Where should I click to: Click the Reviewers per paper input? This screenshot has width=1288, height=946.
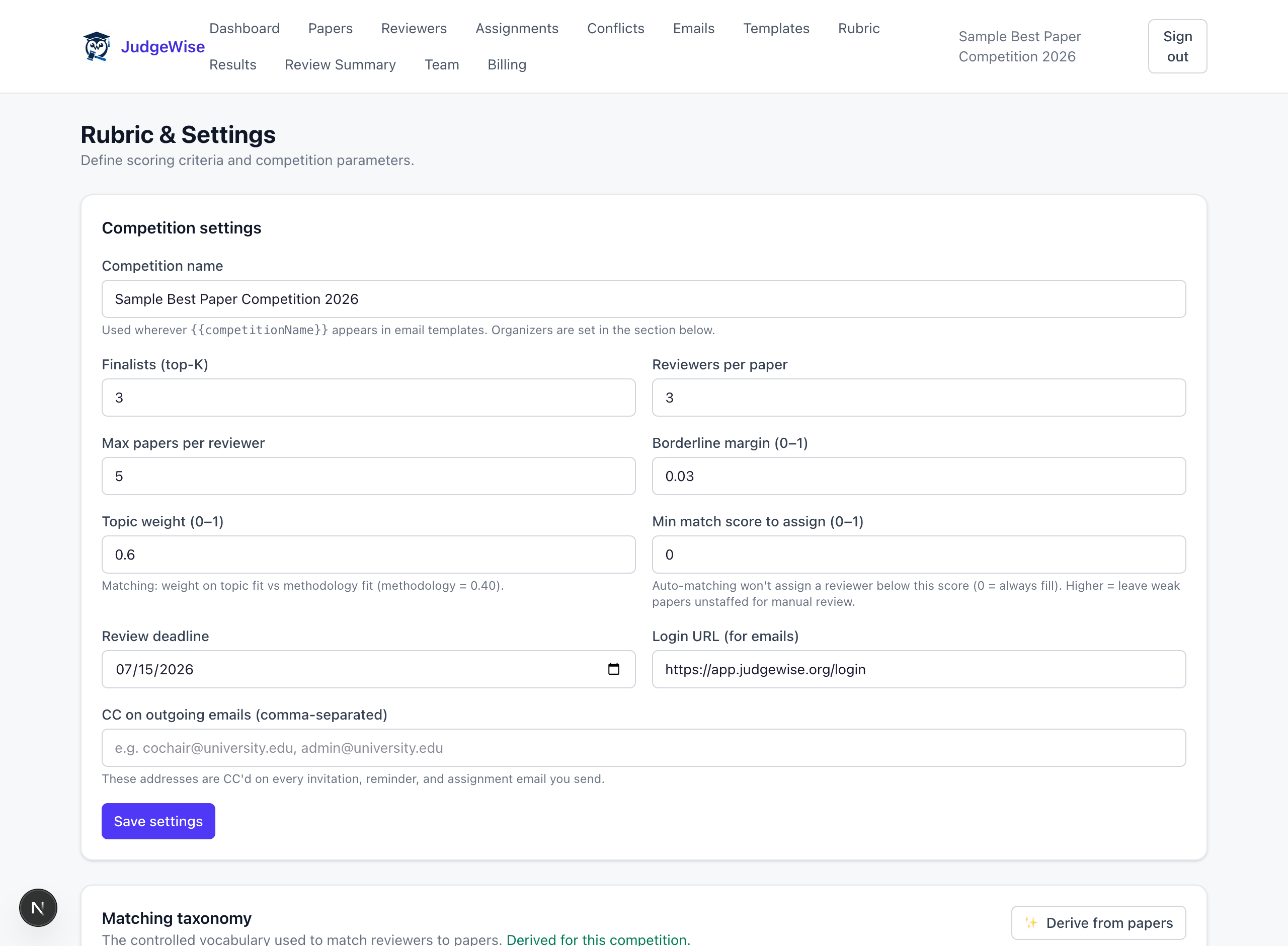tap(918, 398)
